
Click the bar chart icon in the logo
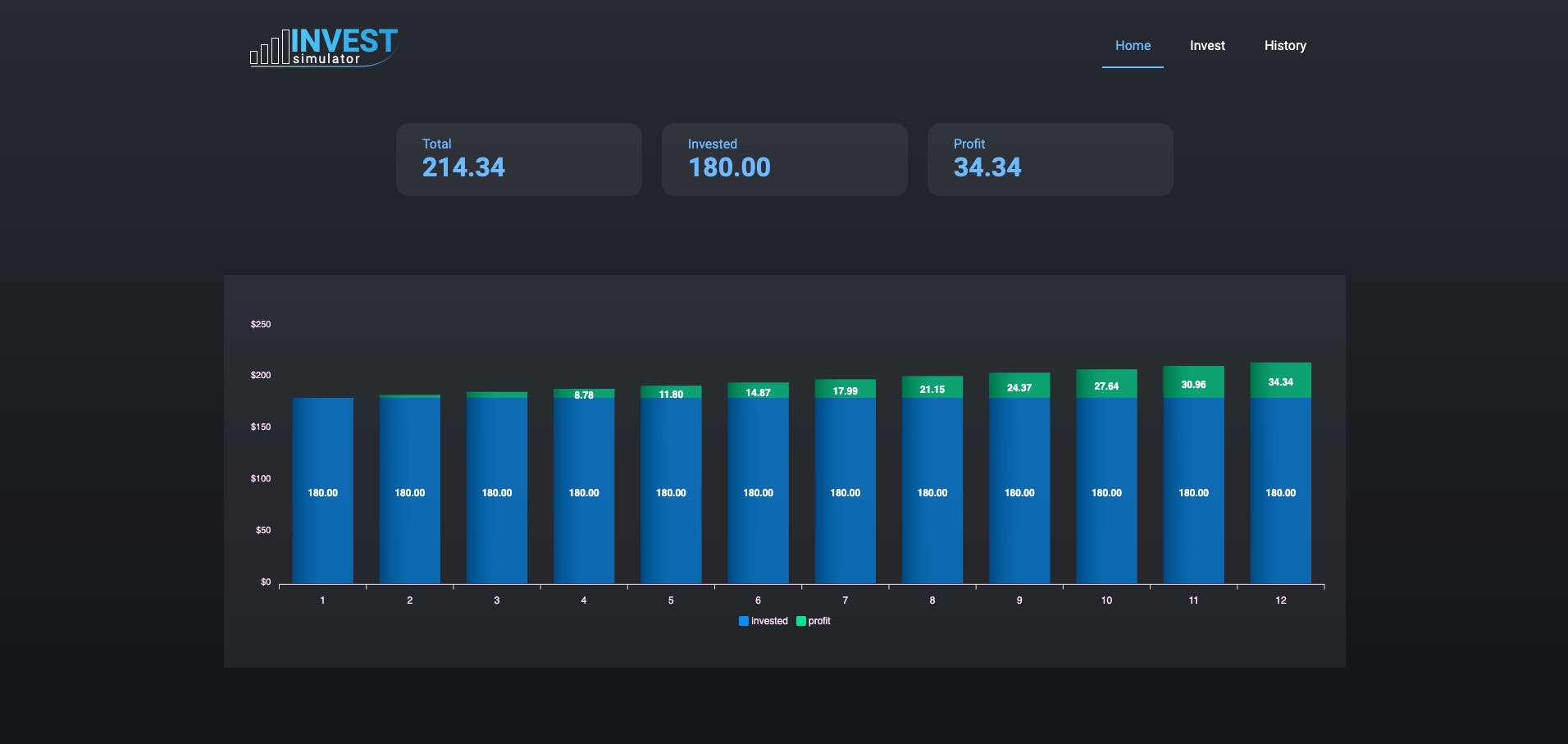pos(269,49)
